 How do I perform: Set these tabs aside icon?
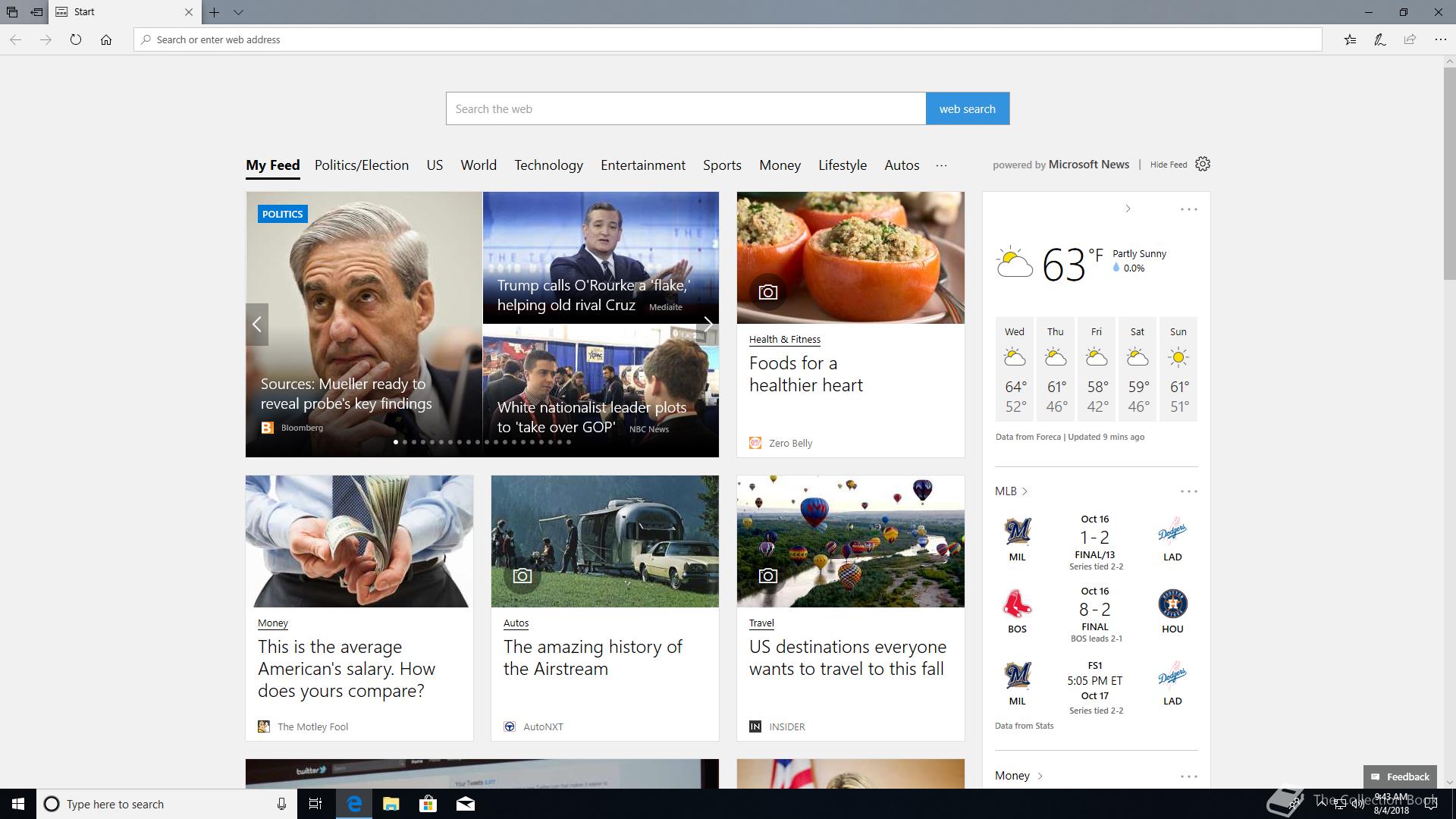click(x=36, y=12)
